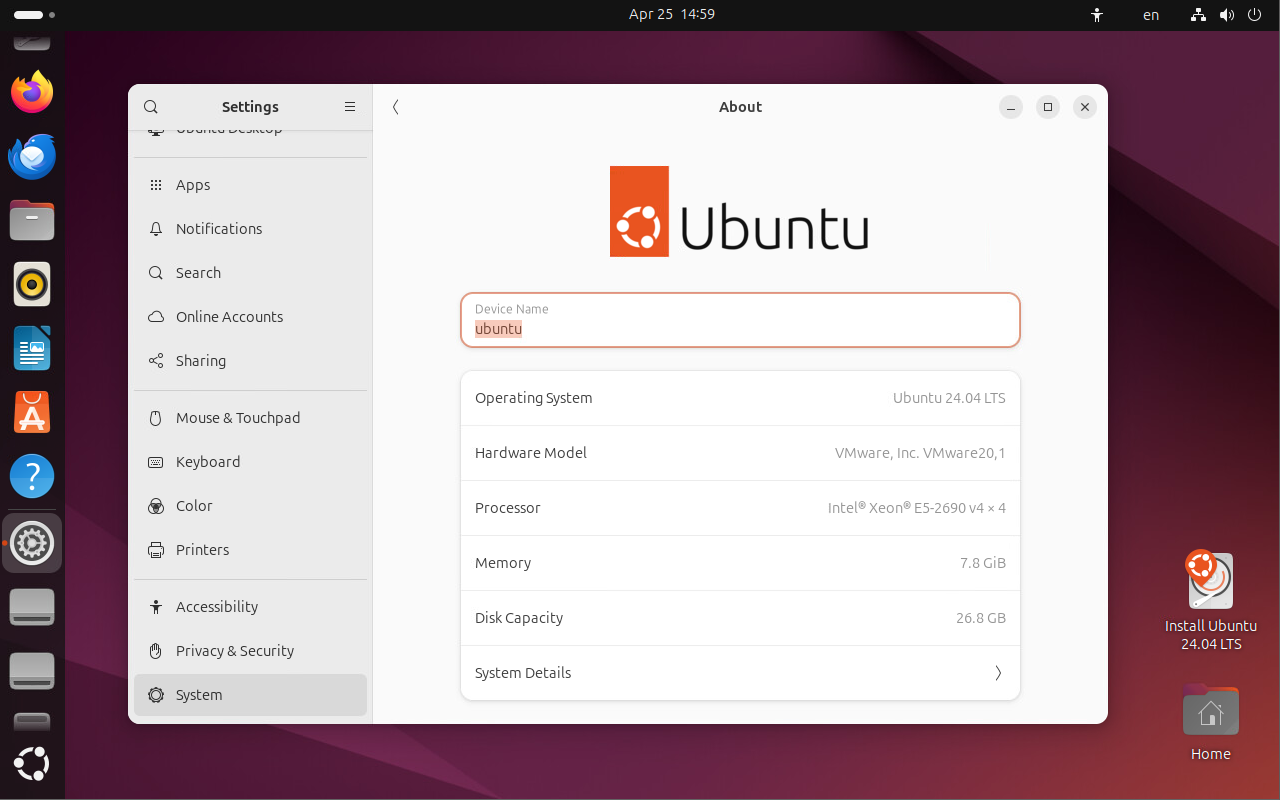Open Ubuntu App Center from dock

tap(32, 412)
